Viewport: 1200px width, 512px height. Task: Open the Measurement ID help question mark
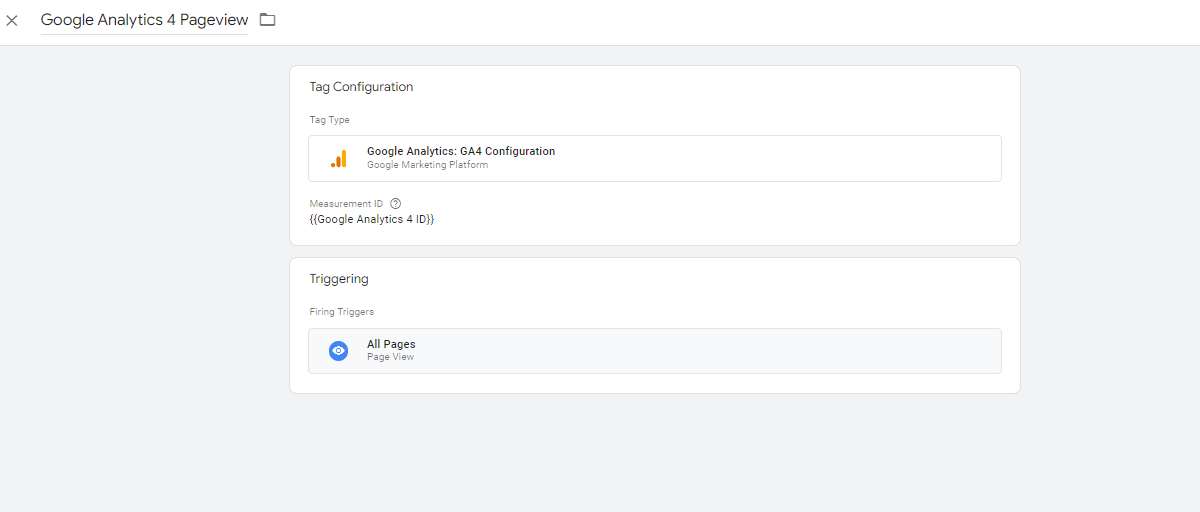396,203
